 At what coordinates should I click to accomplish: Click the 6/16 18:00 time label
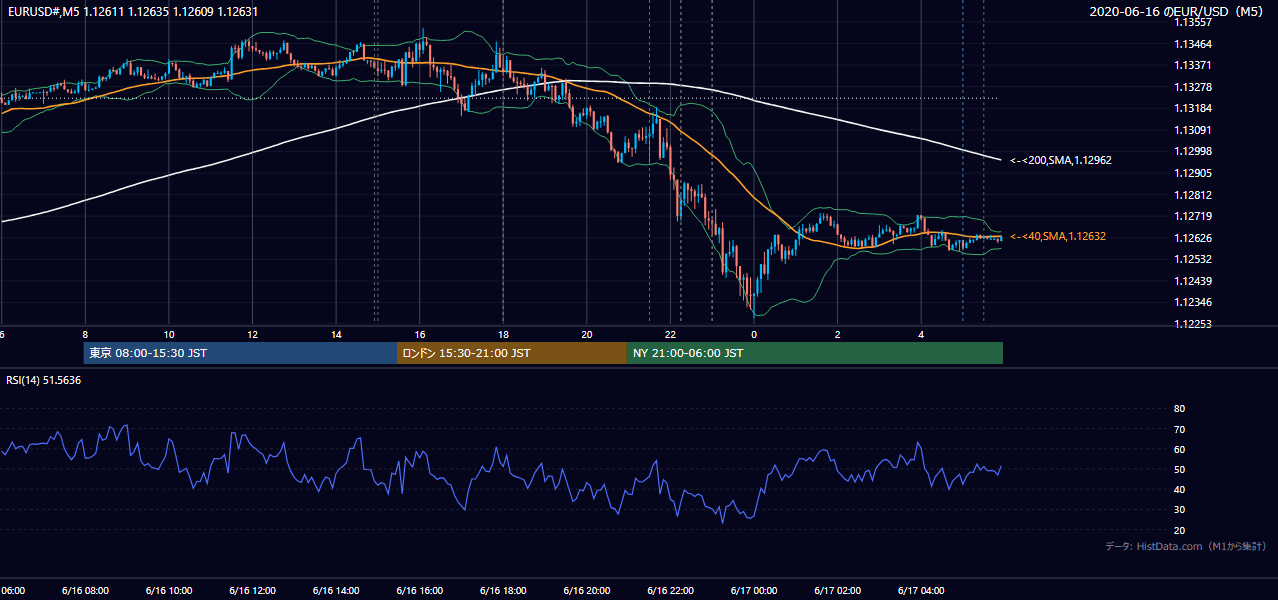[503, 590]
